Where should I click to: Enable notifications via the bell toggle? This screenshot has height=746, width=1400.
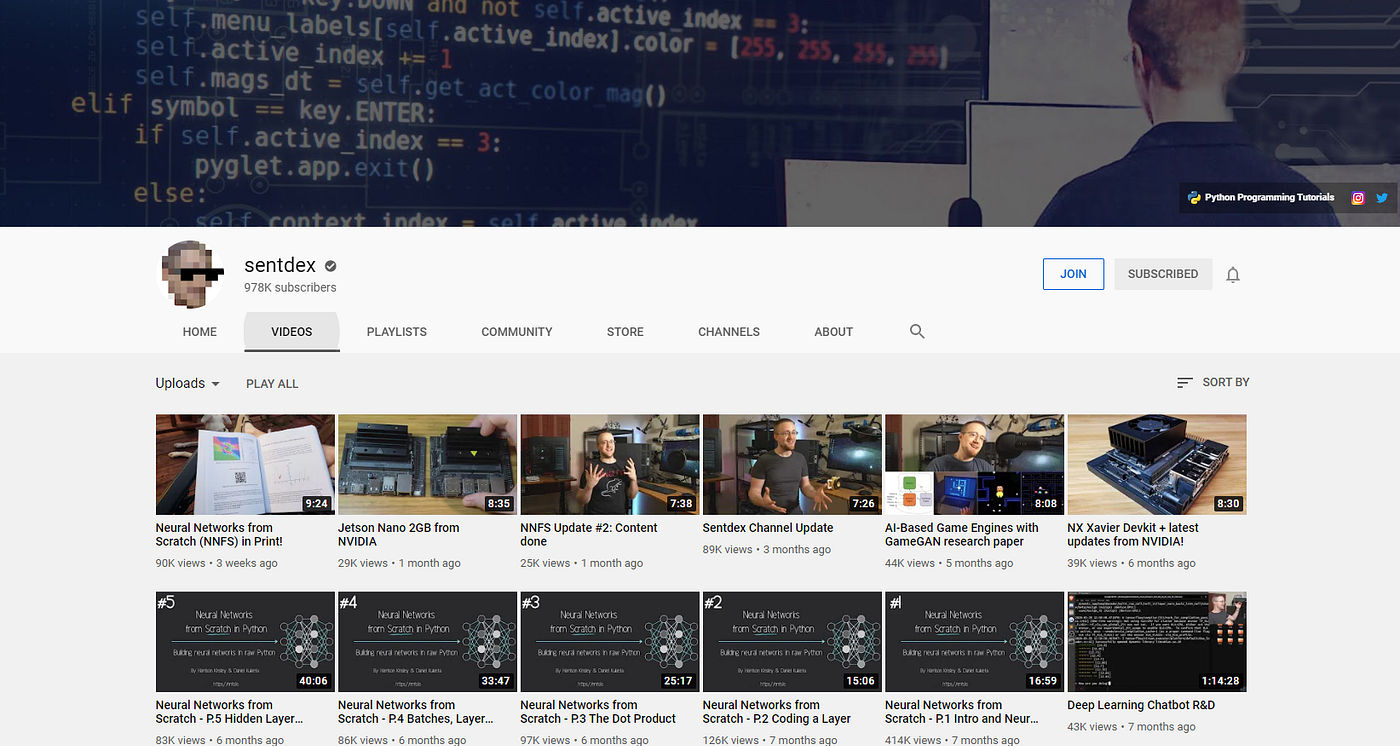click(1233, 274)
